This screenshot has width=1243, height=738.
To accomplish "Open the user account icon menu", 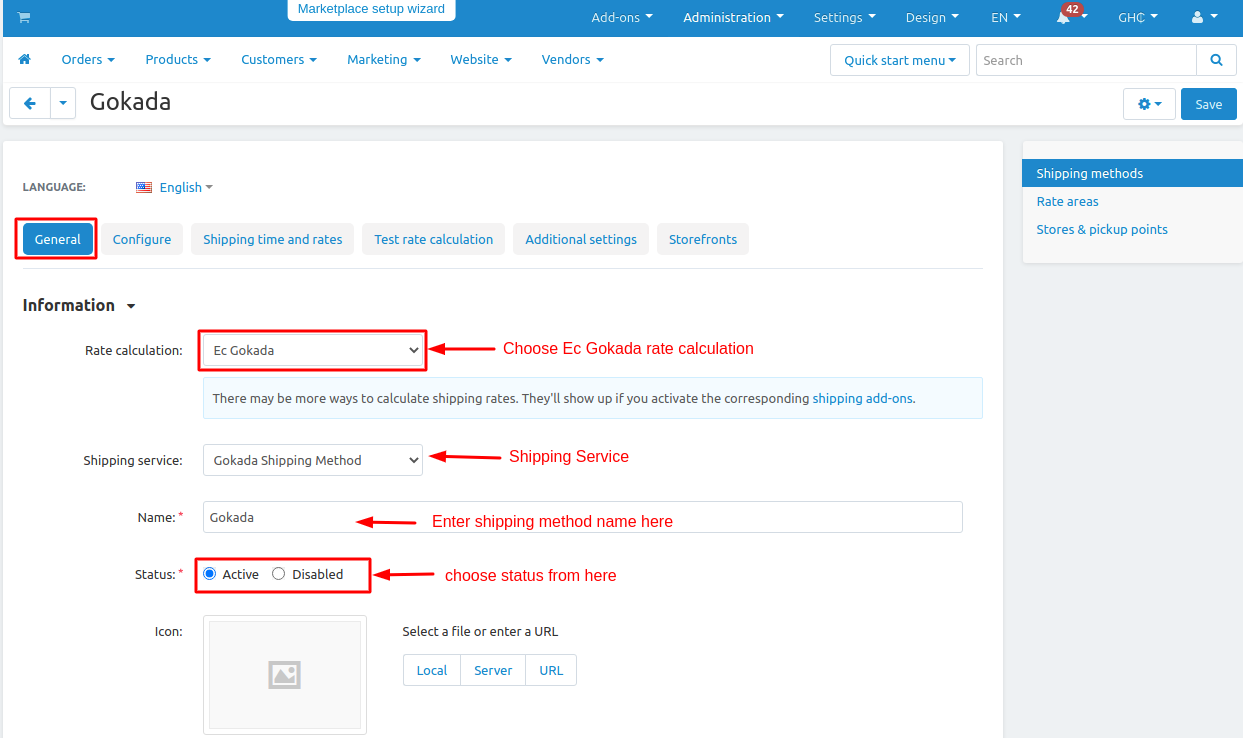I will point(1205,17).
